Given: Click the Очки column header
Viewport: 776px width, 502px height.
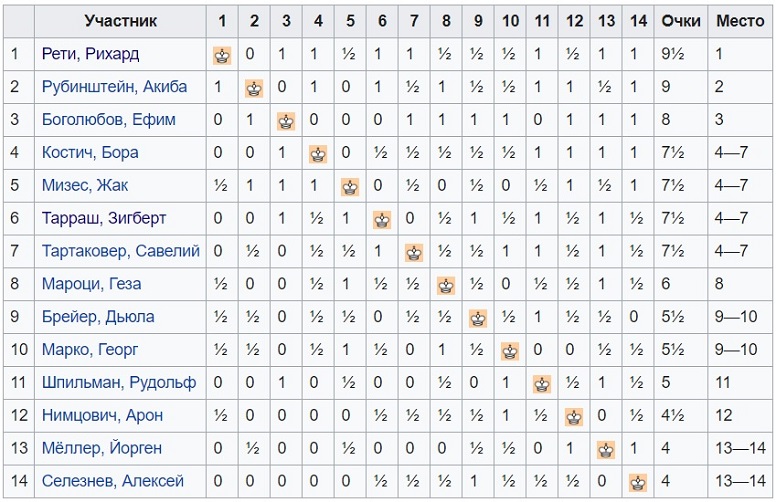Looking at the screenshot, I should [680, 21].
